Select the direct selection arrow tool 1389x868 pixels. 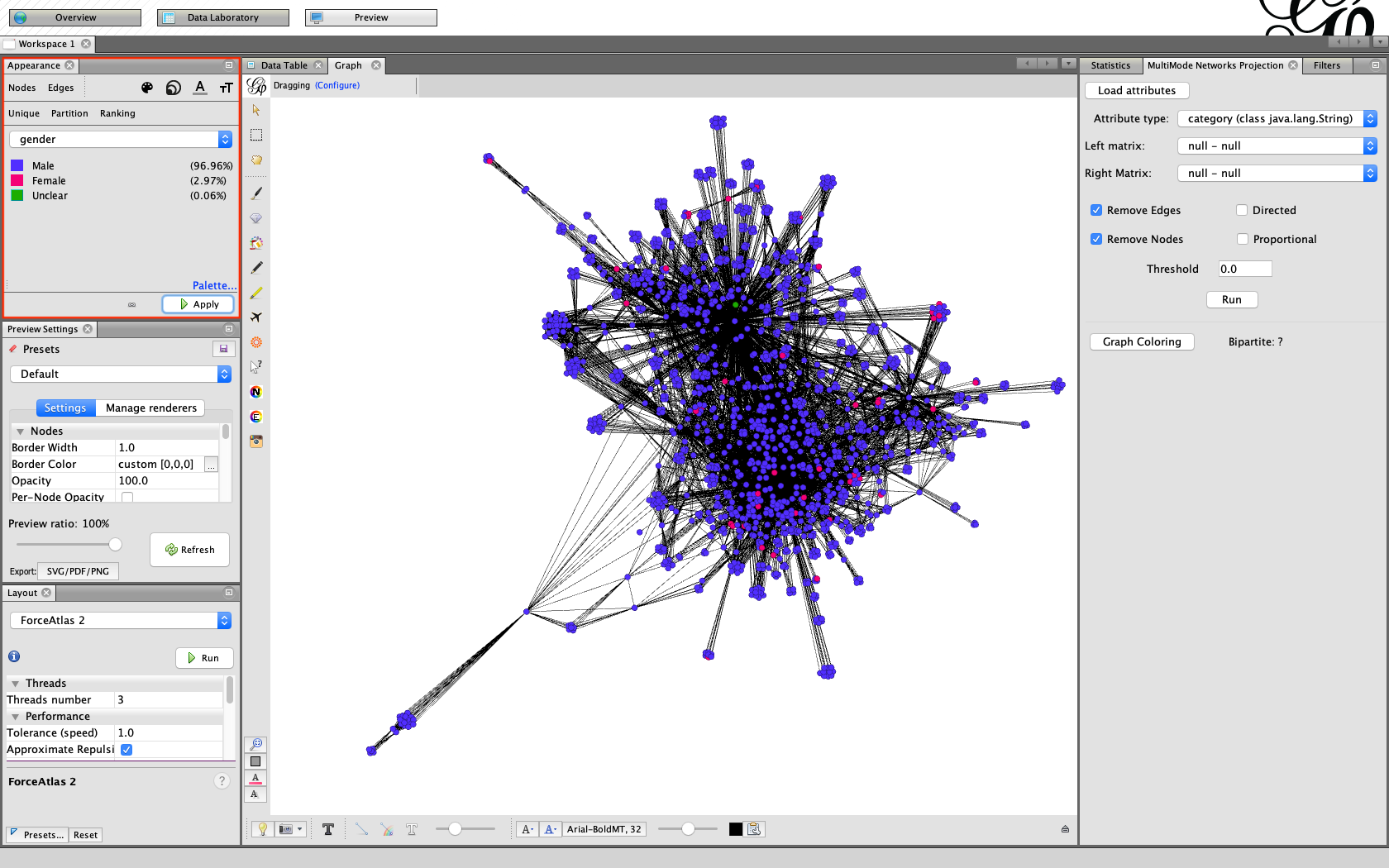256,110
